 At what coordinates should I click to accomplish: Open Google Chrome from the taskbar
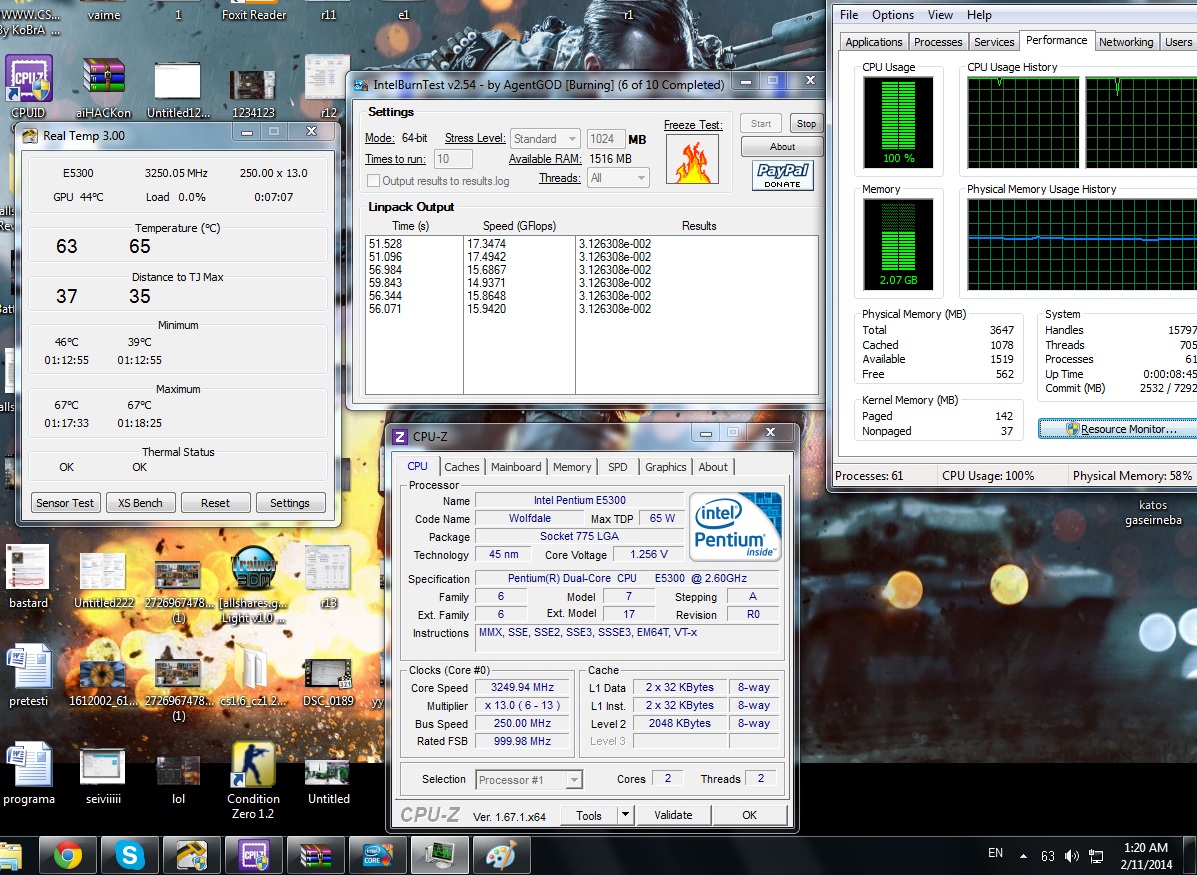tap(68, 855)
